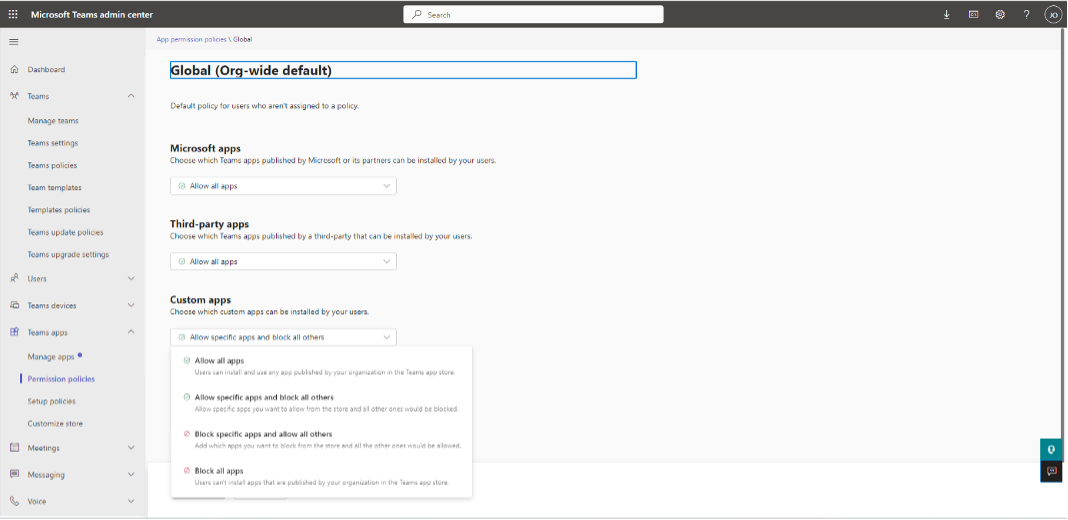The image size is (1068, 520).
Task: Open the Microsoft apps dropdown
Action: pos(283,186)
